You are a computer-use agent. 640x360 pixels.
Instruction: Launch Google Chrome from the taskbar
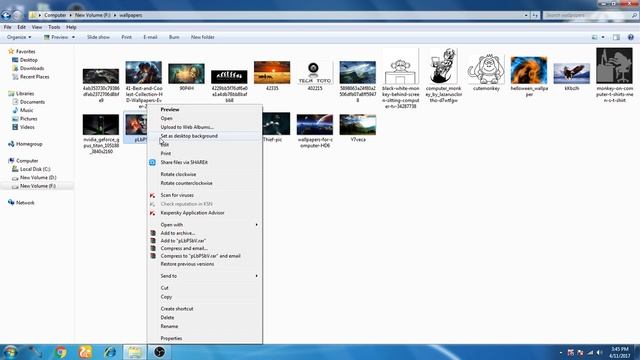(x=60, y=352)
